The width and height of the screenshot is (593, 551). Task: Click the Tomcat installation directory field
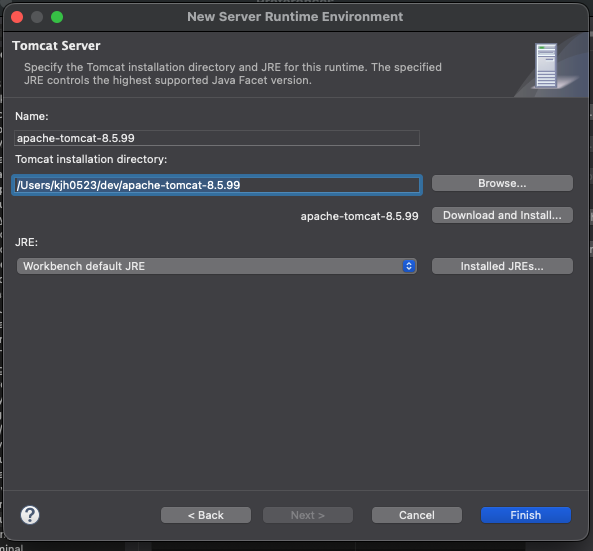click(x=217, y=185)
